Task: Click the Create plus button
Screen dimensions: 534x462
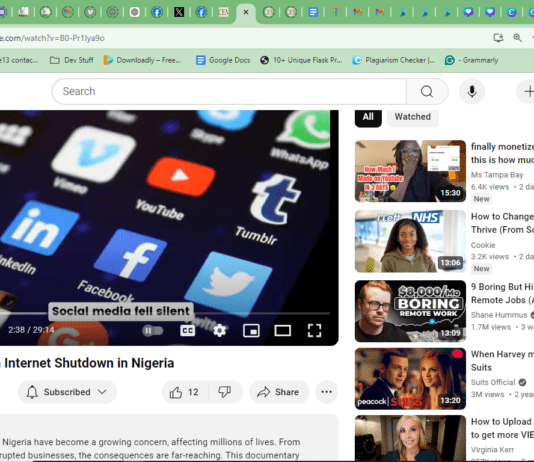Action: [x=526, y=92]
